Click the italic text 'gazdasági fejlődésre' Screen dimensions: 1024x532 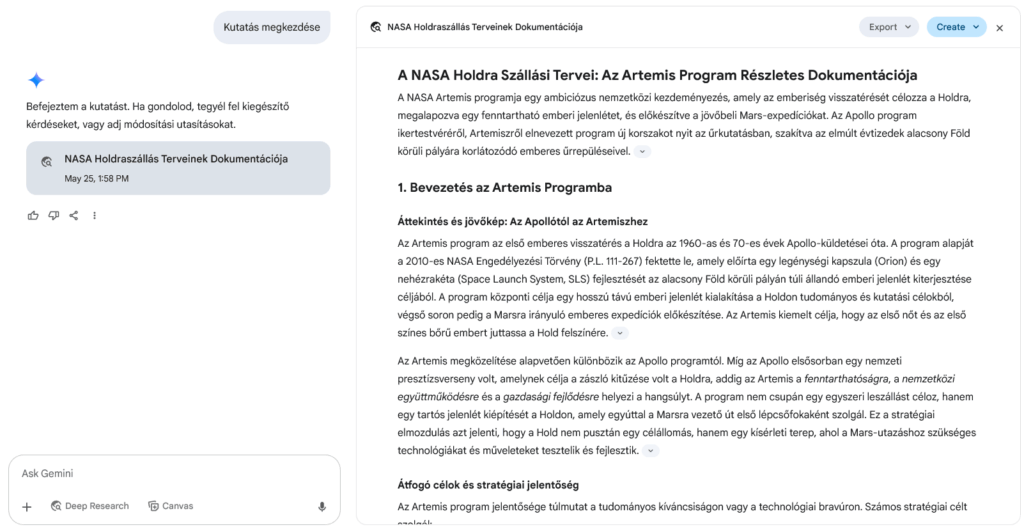pos(551,396)
